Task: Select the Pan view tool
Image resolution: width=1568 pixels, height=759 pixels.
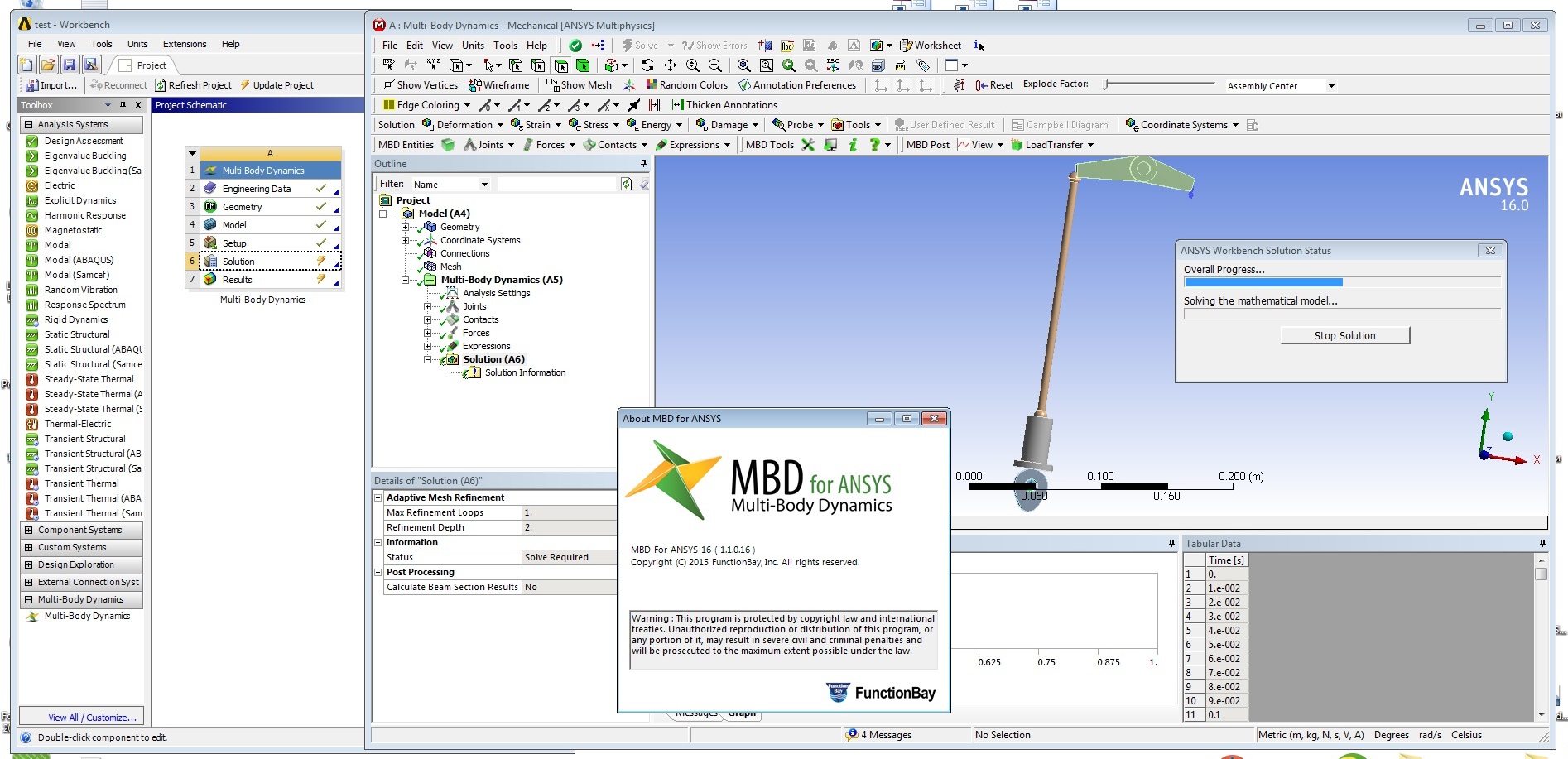Action: coord(670,65)
